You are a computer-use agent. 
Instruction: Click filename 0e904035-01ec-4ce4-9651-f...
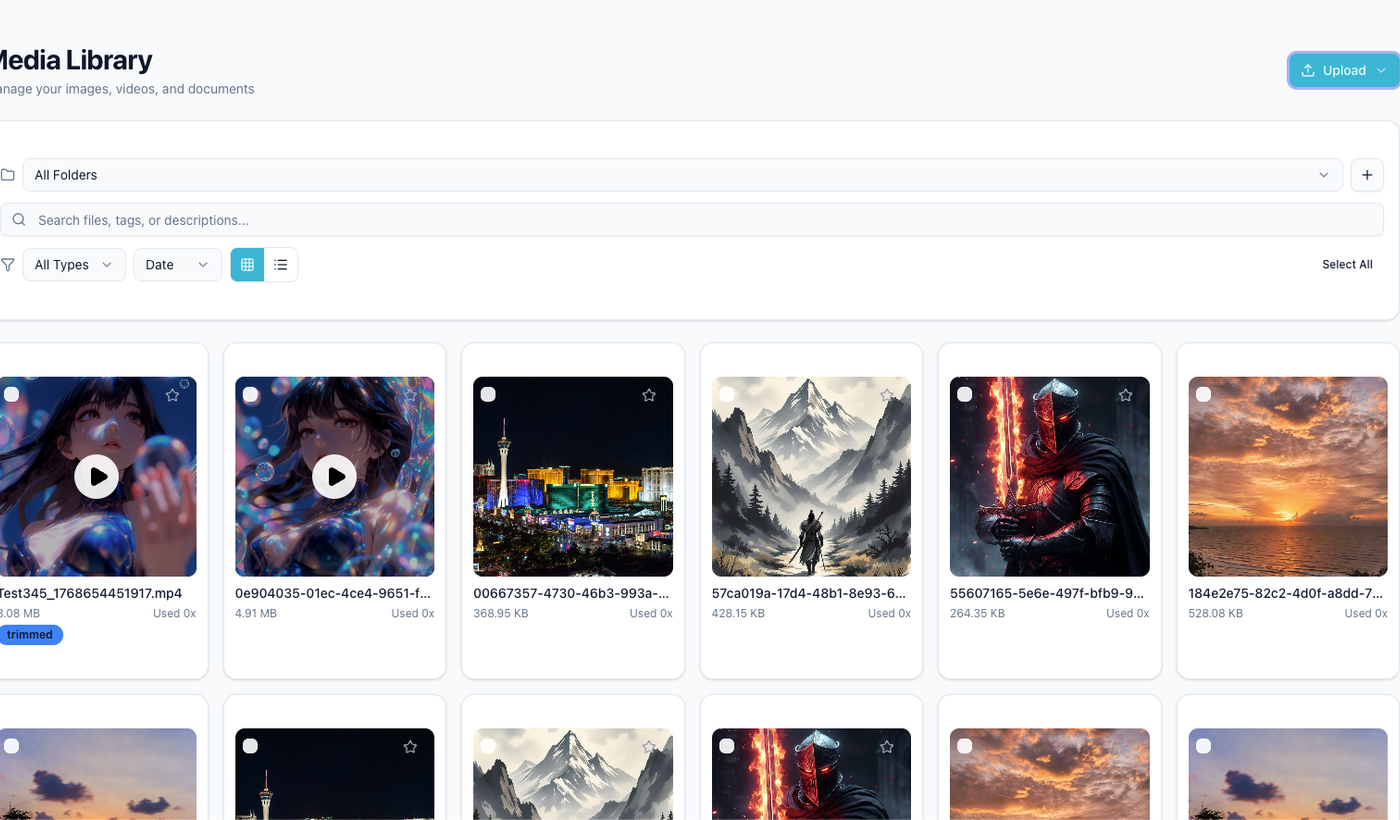pos(333,593)
